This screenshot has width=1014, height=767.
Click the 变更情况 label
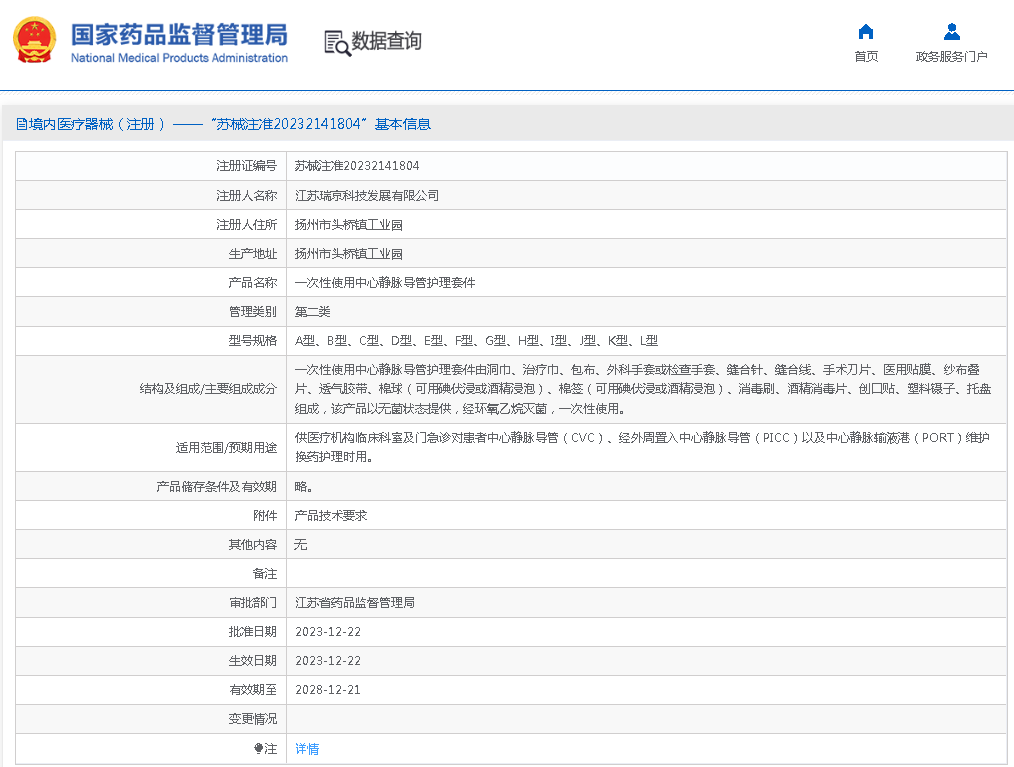point(253,719)
